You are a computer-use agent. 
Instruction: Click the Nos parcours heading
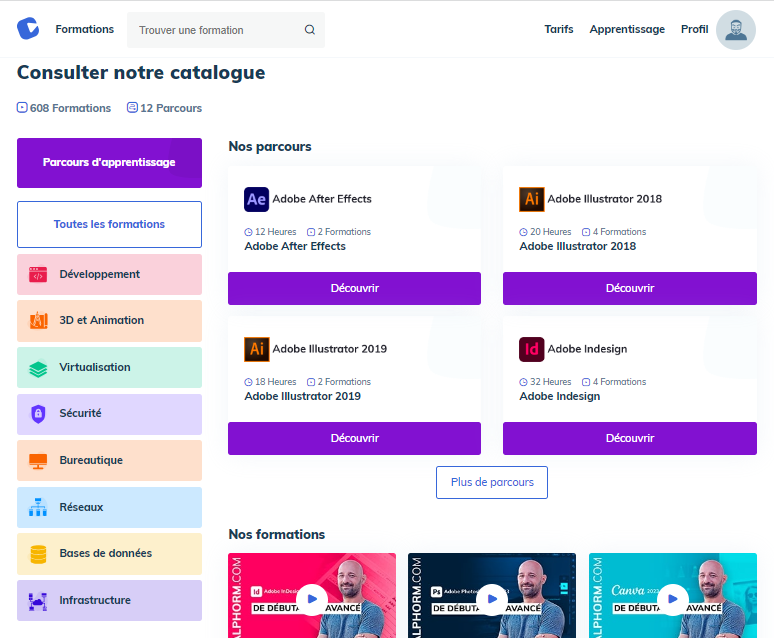tap(270, 147)
